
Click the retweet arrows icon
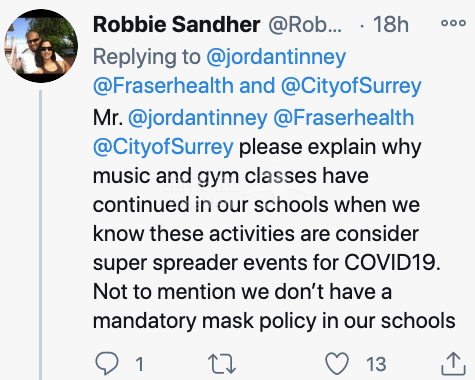point(222,364)
